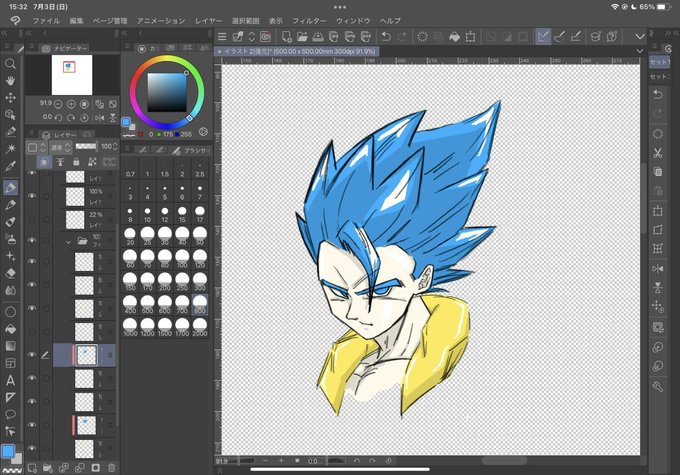Click the Cut scissors icon in right panel
This screenshot has width=680, height=475.
(x=657, y=153)
